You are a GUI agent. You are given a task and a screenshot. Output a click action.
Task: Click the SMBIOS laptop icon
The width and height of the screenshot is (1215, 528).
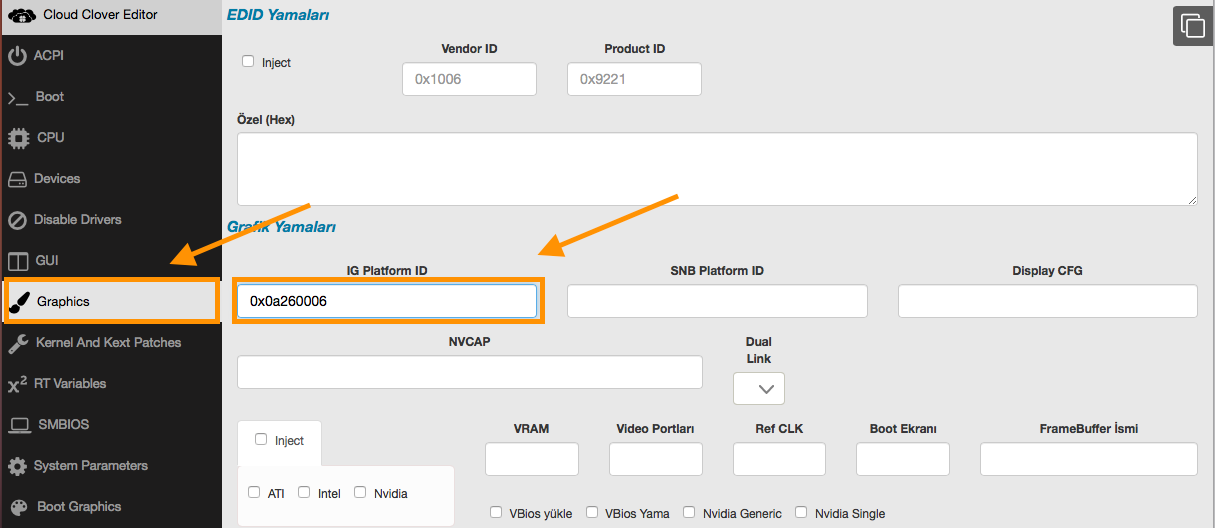(x=17, y=425)
